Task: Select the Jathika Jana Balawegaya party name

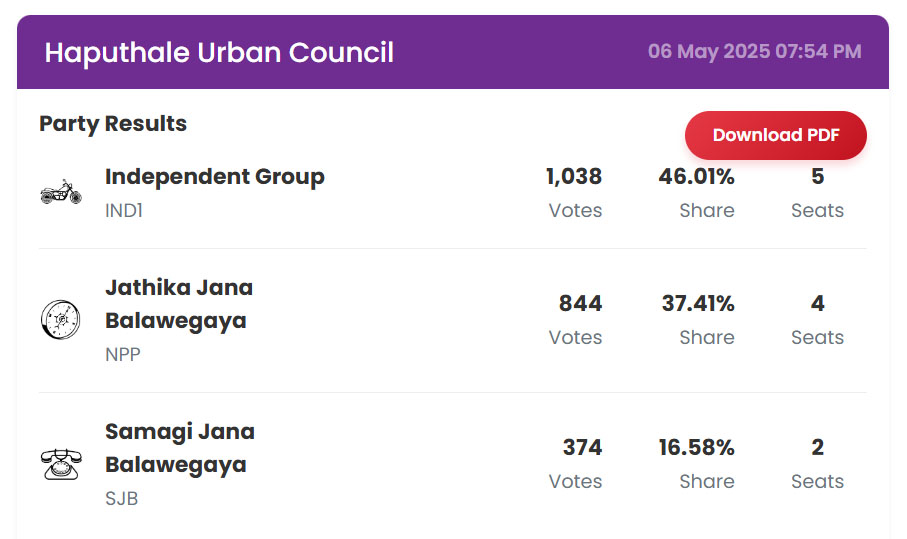Action: click(179, 304)
